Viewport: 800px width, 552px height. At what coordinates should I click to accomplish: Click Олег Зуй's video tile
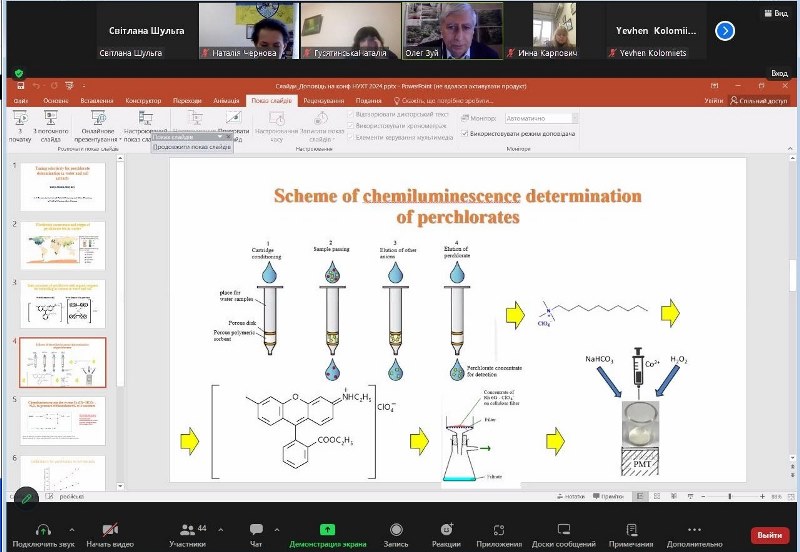tap(452, 31)
